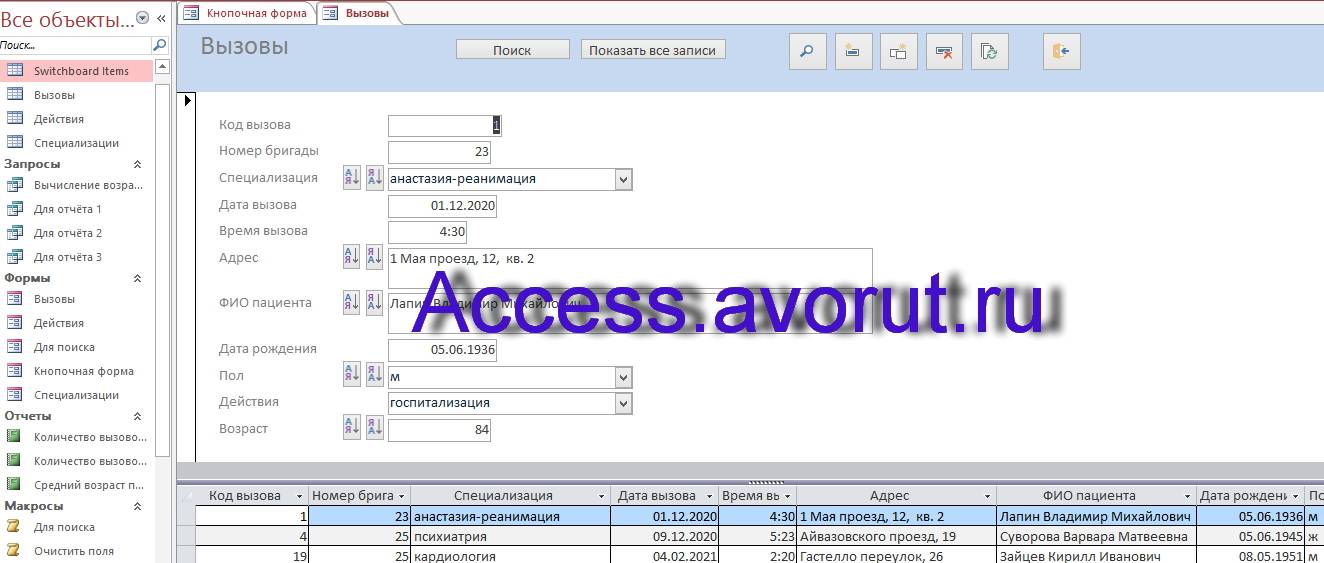Select query Для отчёта 3

[77, 257]
